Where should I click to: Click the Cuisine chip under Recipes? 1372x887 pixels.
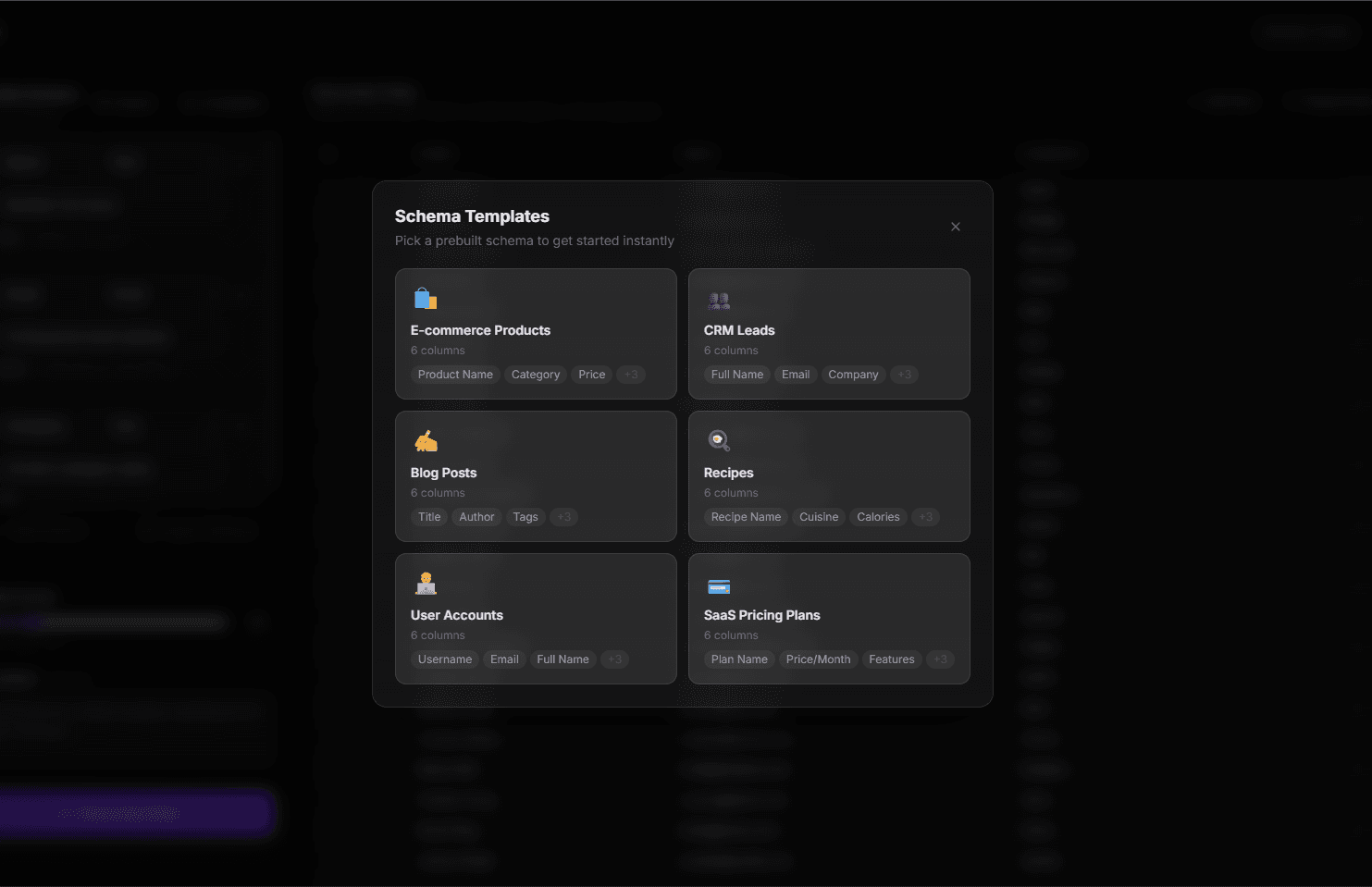[819, 517]
